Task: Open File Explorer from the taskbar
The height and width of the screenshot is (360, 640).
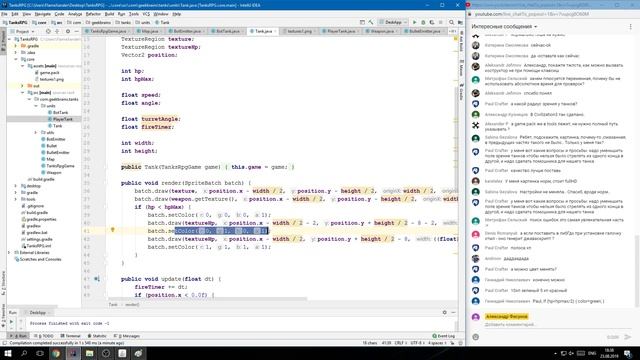Action: pos(89,353)
